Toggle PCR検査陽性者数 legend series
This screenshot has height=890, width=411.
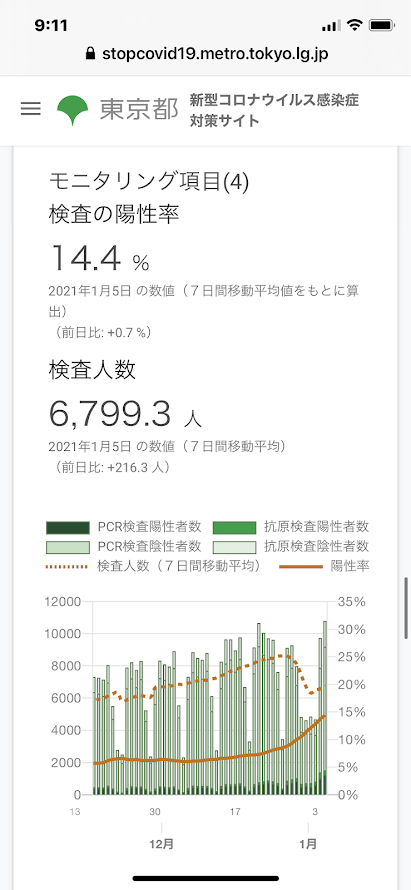[124, 527]
